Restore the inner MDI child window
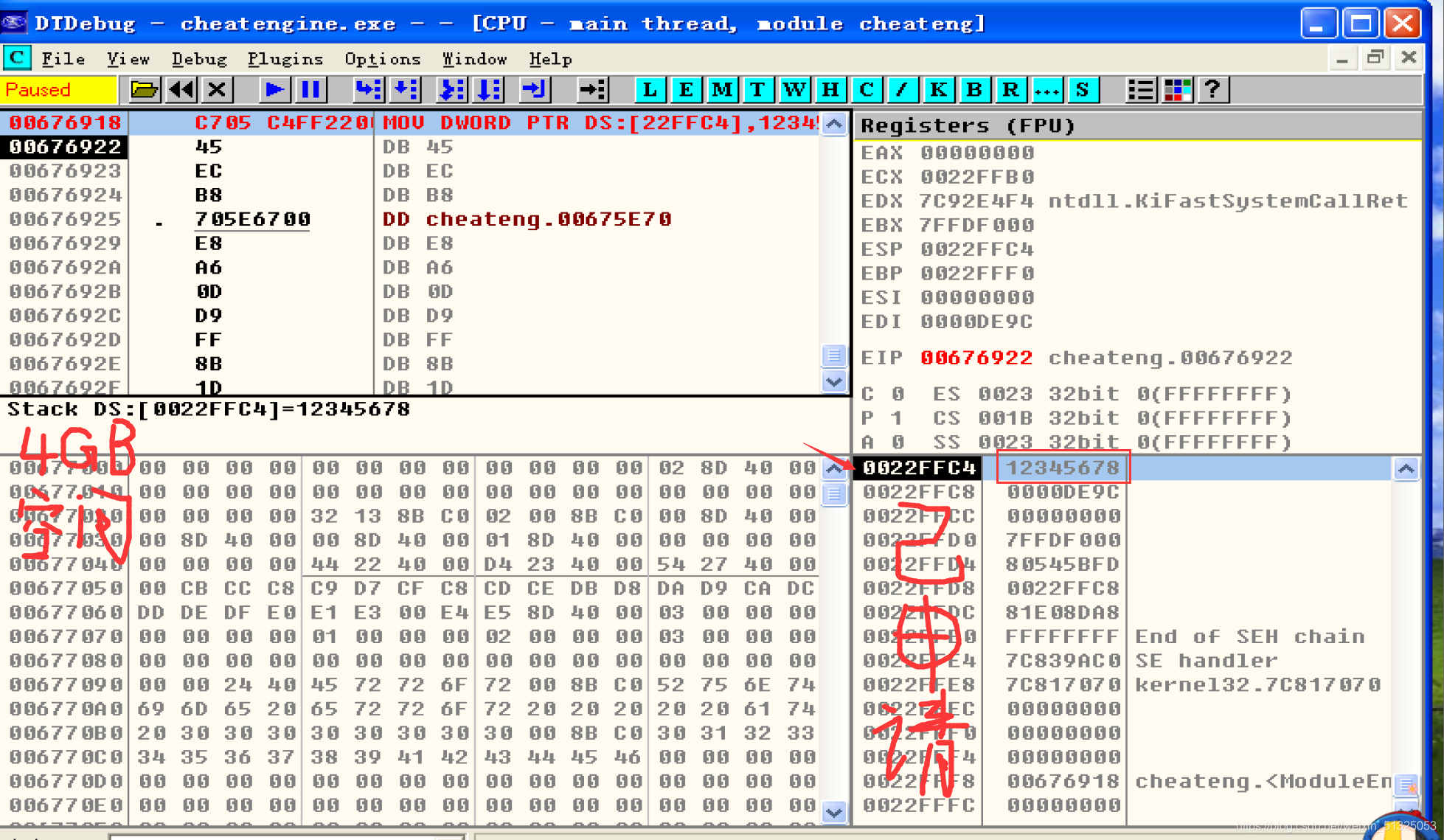This screenshot has width=1444, height=840. [1375, 58]
